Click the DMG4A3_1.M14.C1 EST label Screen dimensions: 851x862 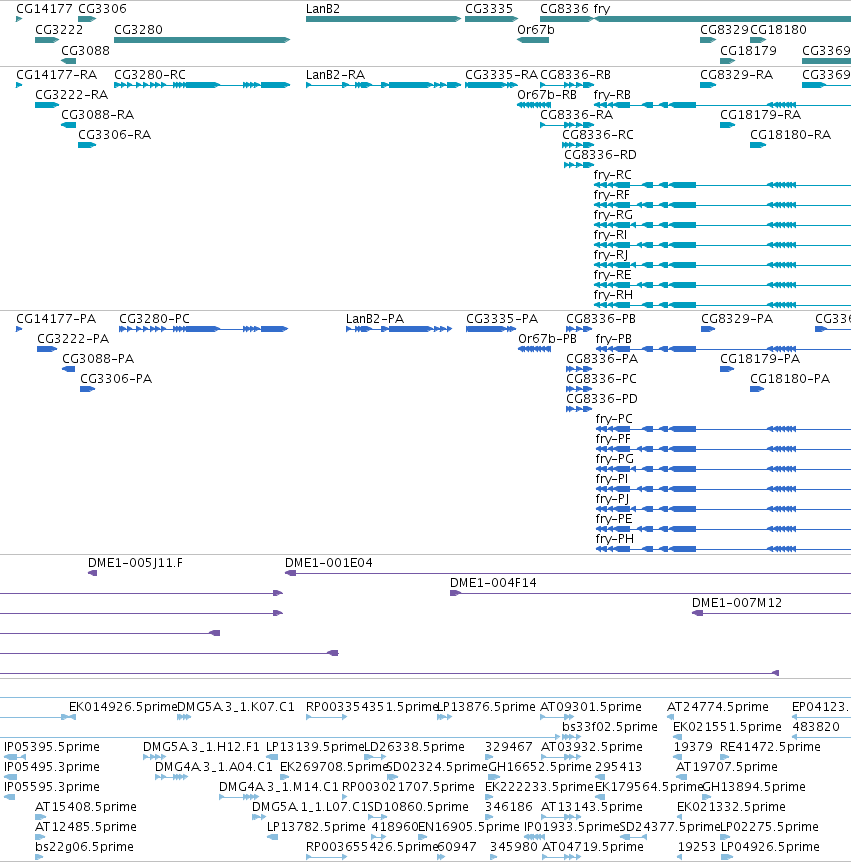[x=279, y=787]
